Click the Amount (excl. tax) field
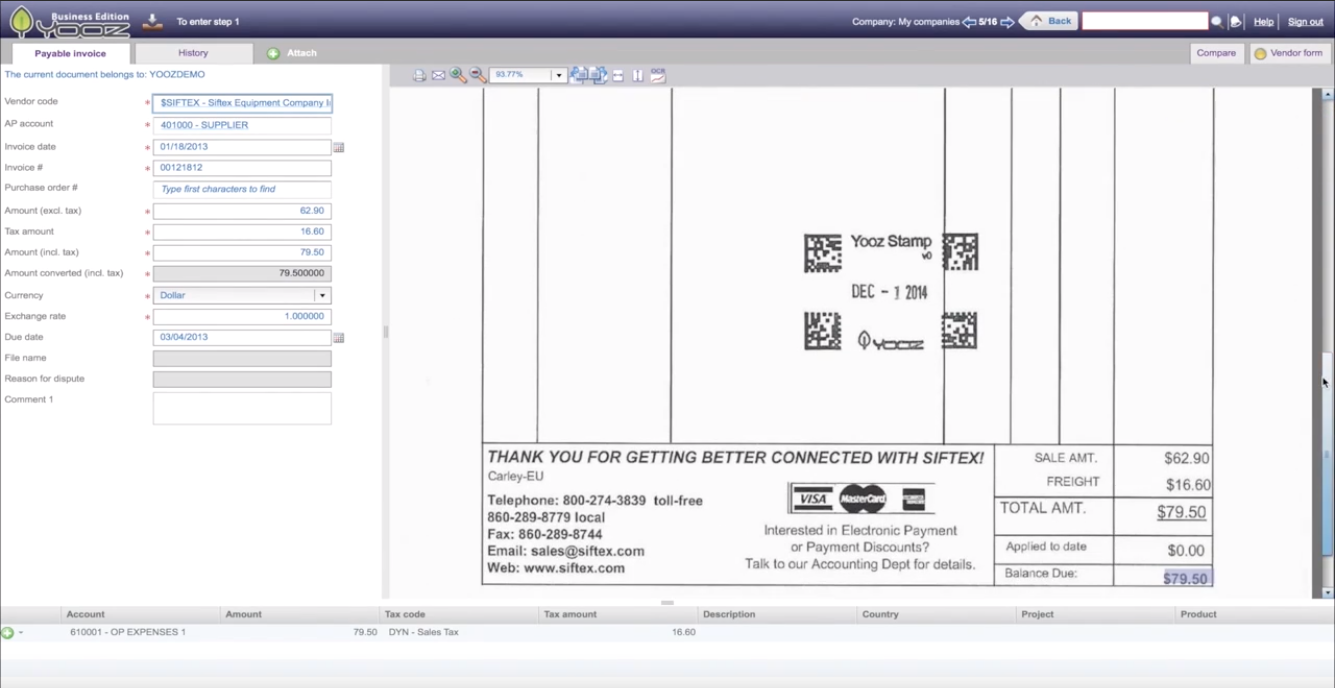 (242, 211)
